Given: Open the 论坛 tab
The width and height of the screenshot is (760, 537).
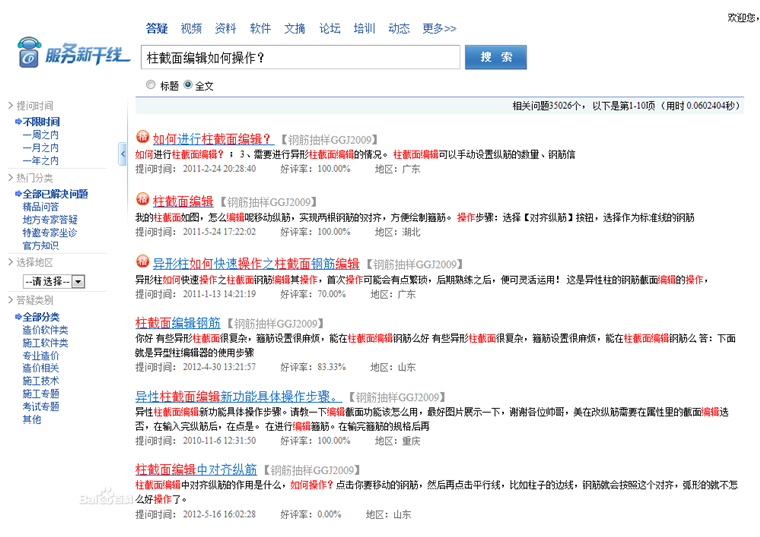Looking at the screenshot, I should 330,28.
